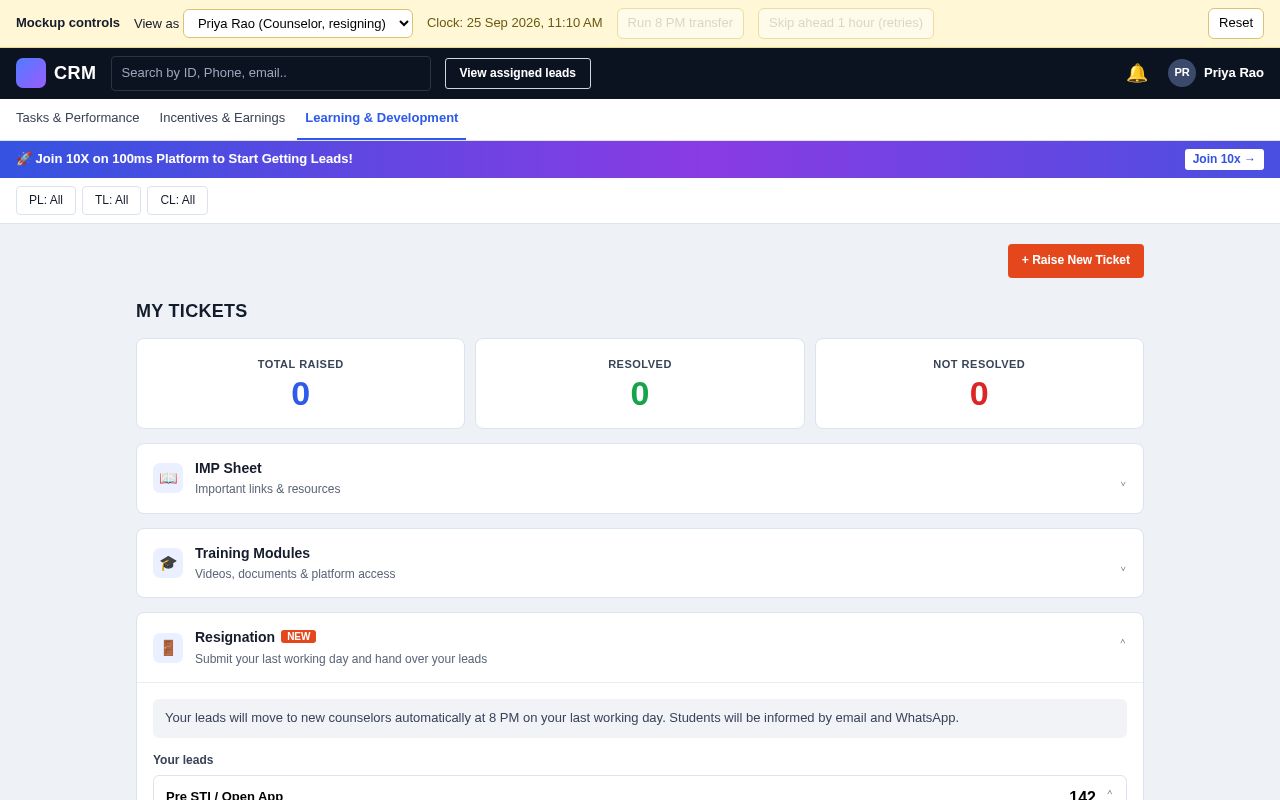
Task: Select the Learning & Development tab
Action: point(382,118)
